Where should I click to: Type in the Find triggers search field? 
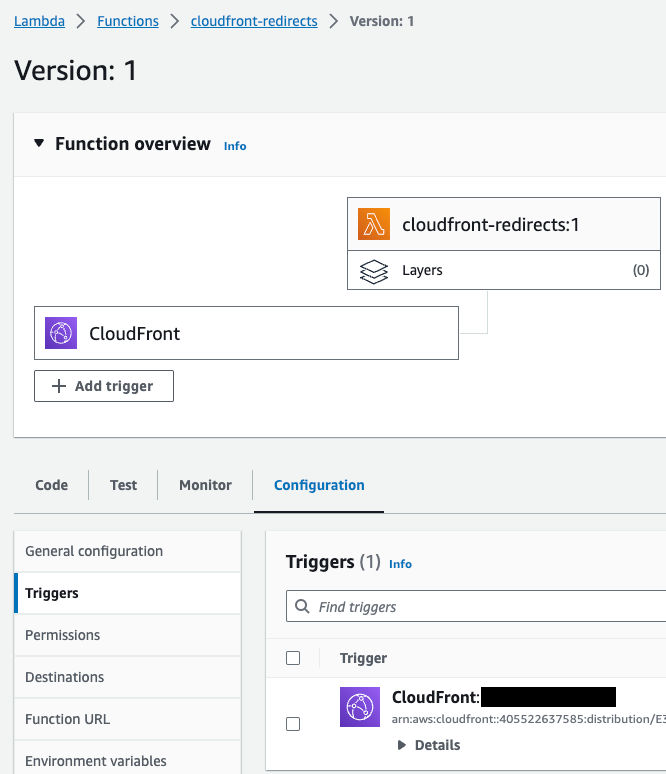(x=480, y=607)
